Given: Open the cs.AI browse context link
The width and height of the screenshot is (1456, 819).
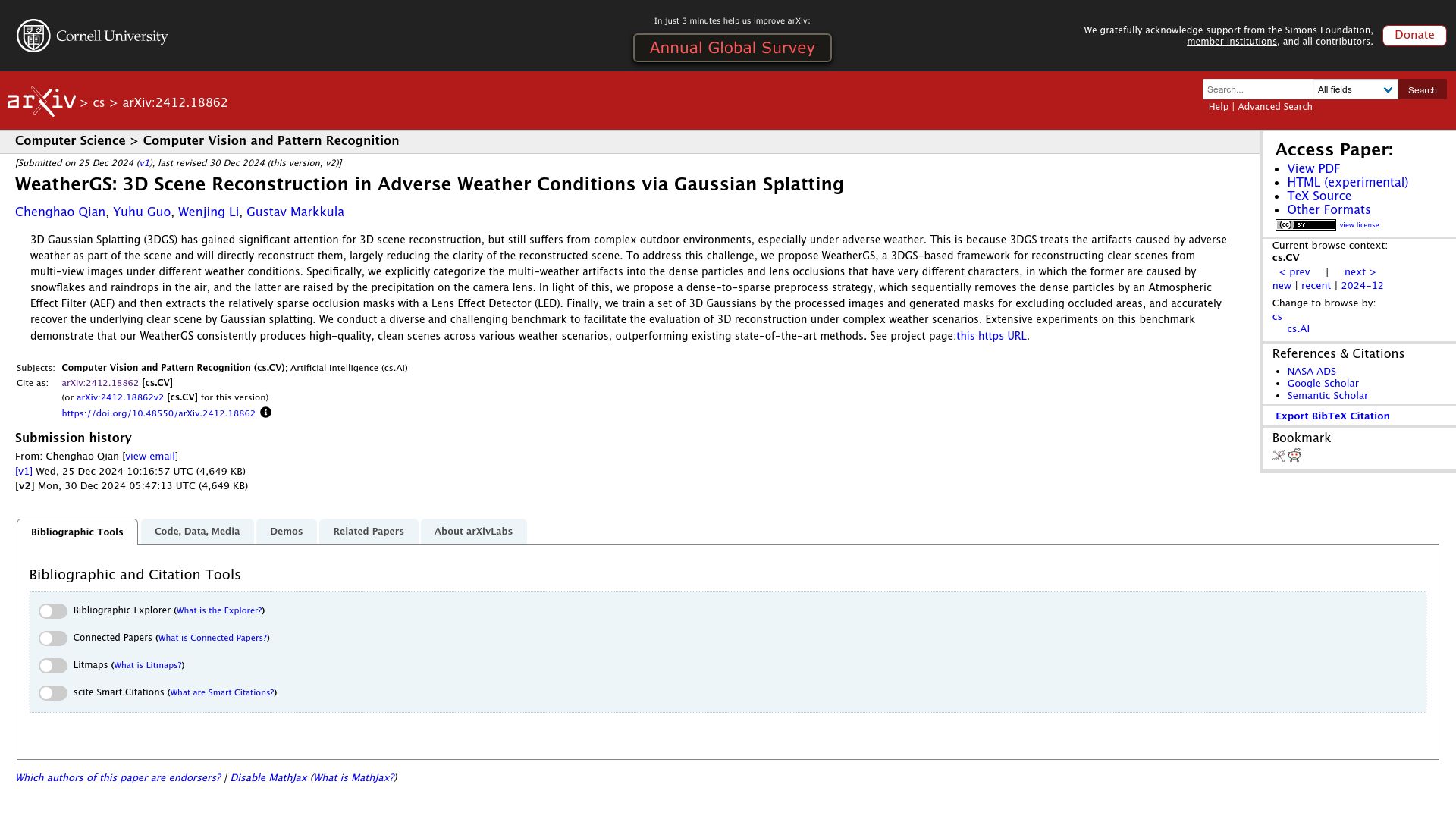Looking at the screenshot, I should (1298, 329).
